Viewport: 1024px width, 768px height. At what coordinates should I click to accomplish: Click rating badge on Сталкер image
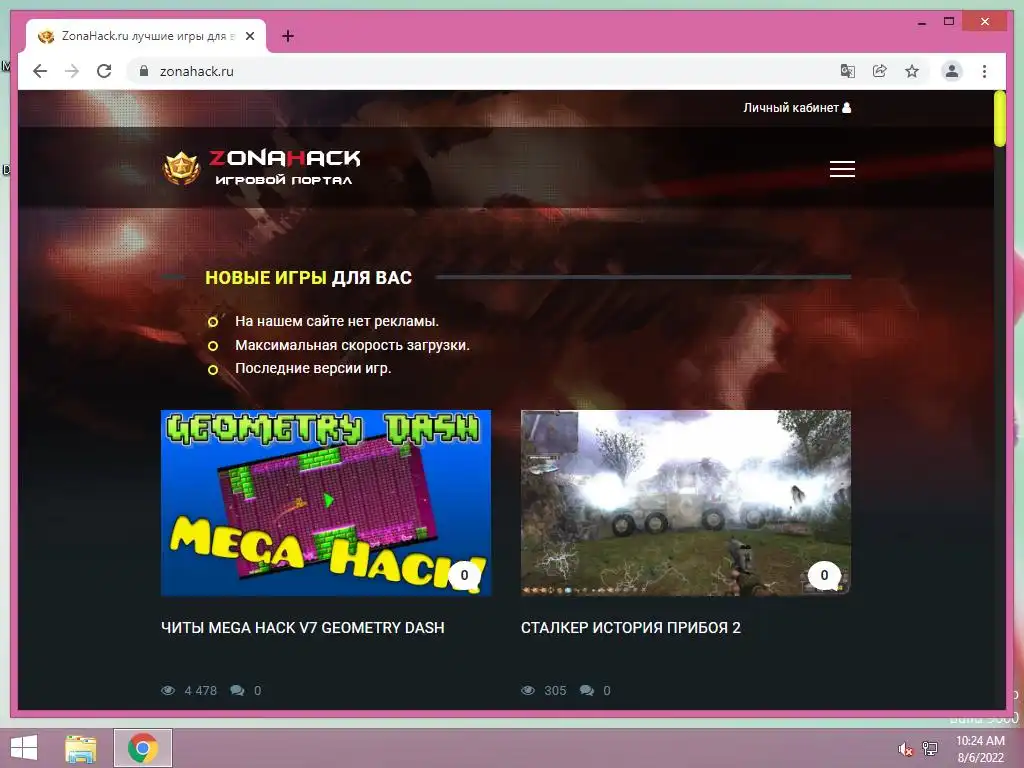tap(824, 575)
